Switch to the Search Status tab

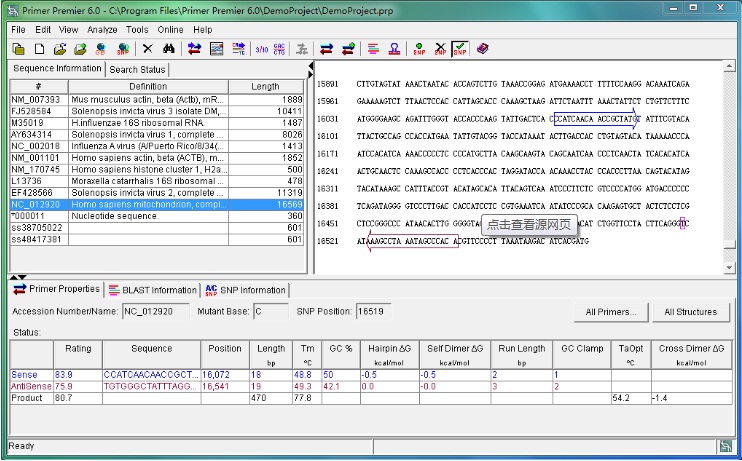(x=138, y=70)
